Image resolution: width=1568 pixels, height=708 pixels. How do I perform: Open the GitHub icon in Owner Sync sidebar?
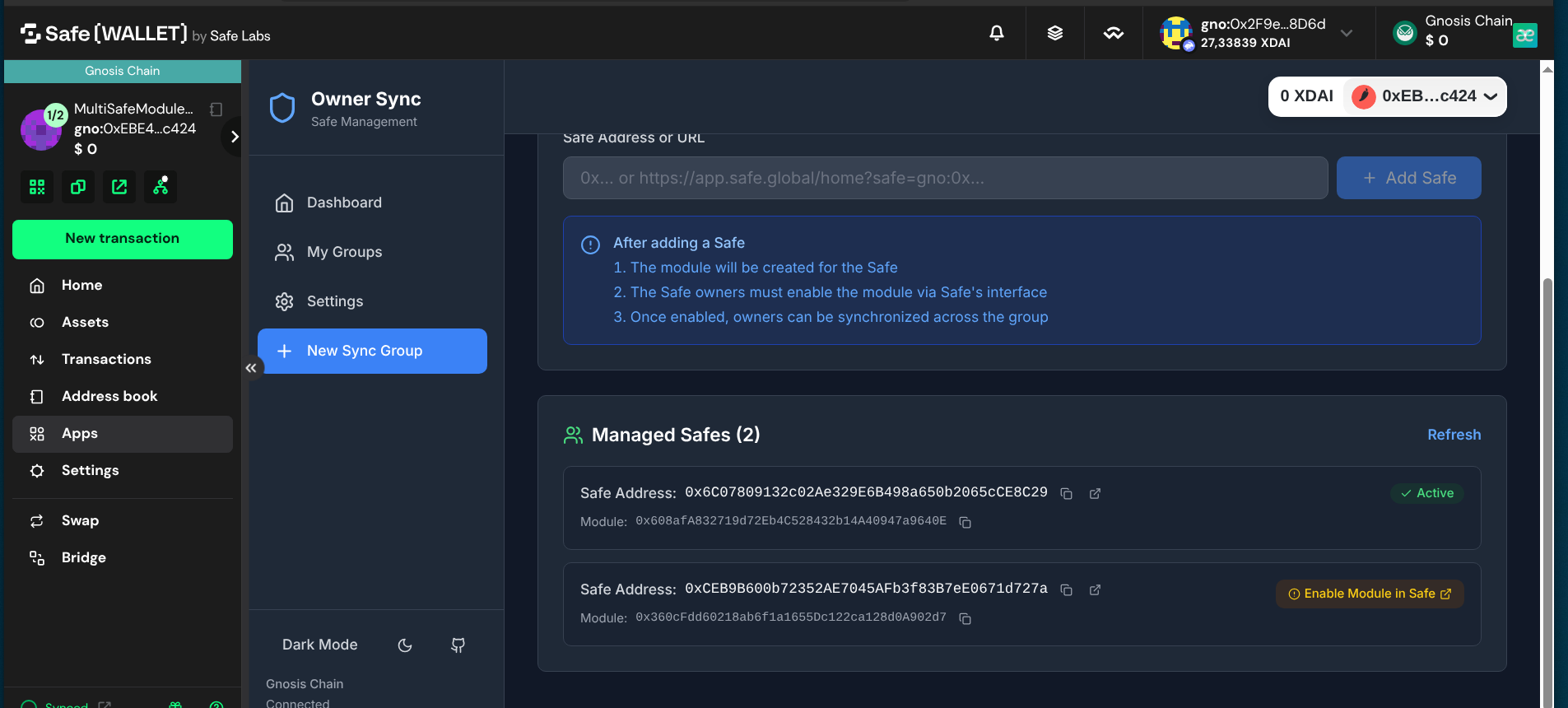458,645
